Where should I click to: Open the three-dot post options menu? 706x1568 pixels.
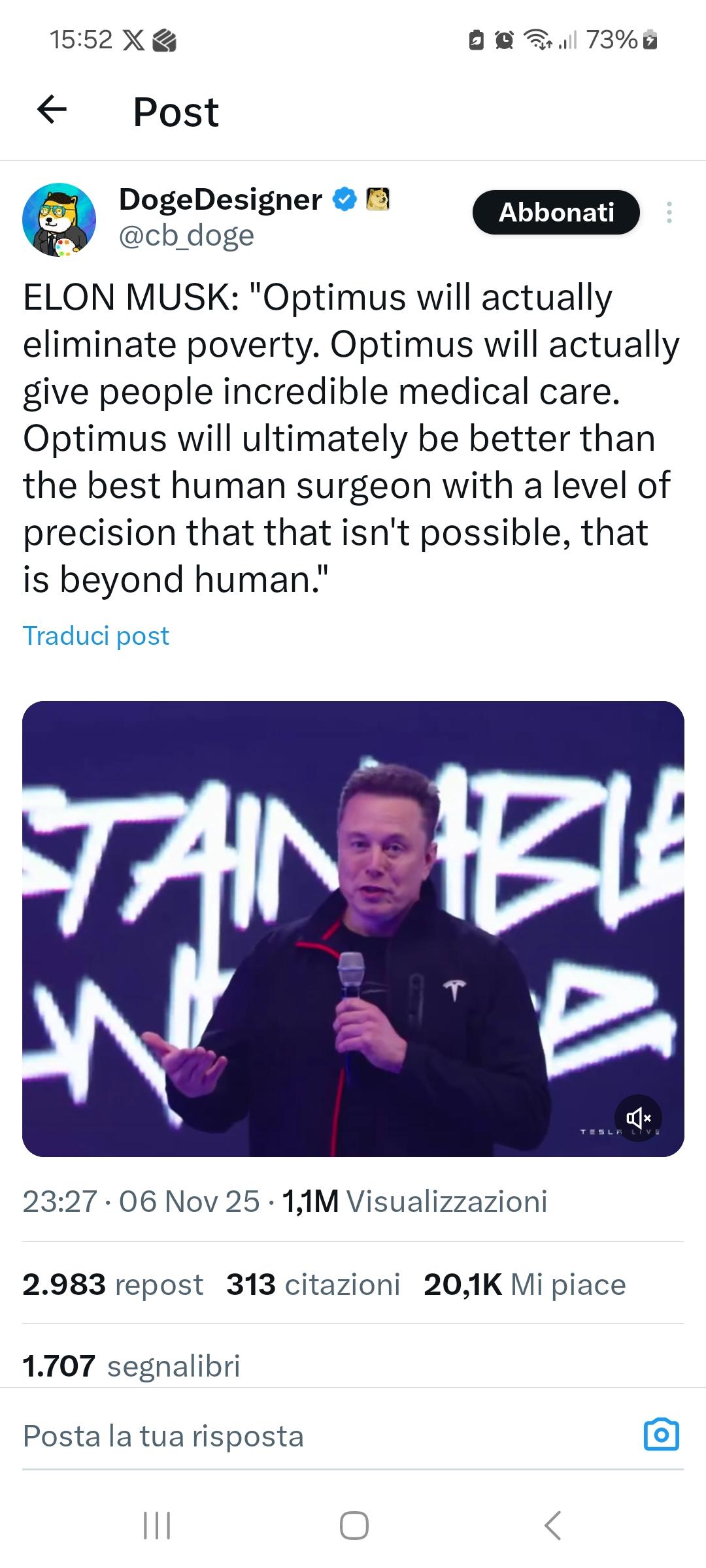[x=669, y=212]
